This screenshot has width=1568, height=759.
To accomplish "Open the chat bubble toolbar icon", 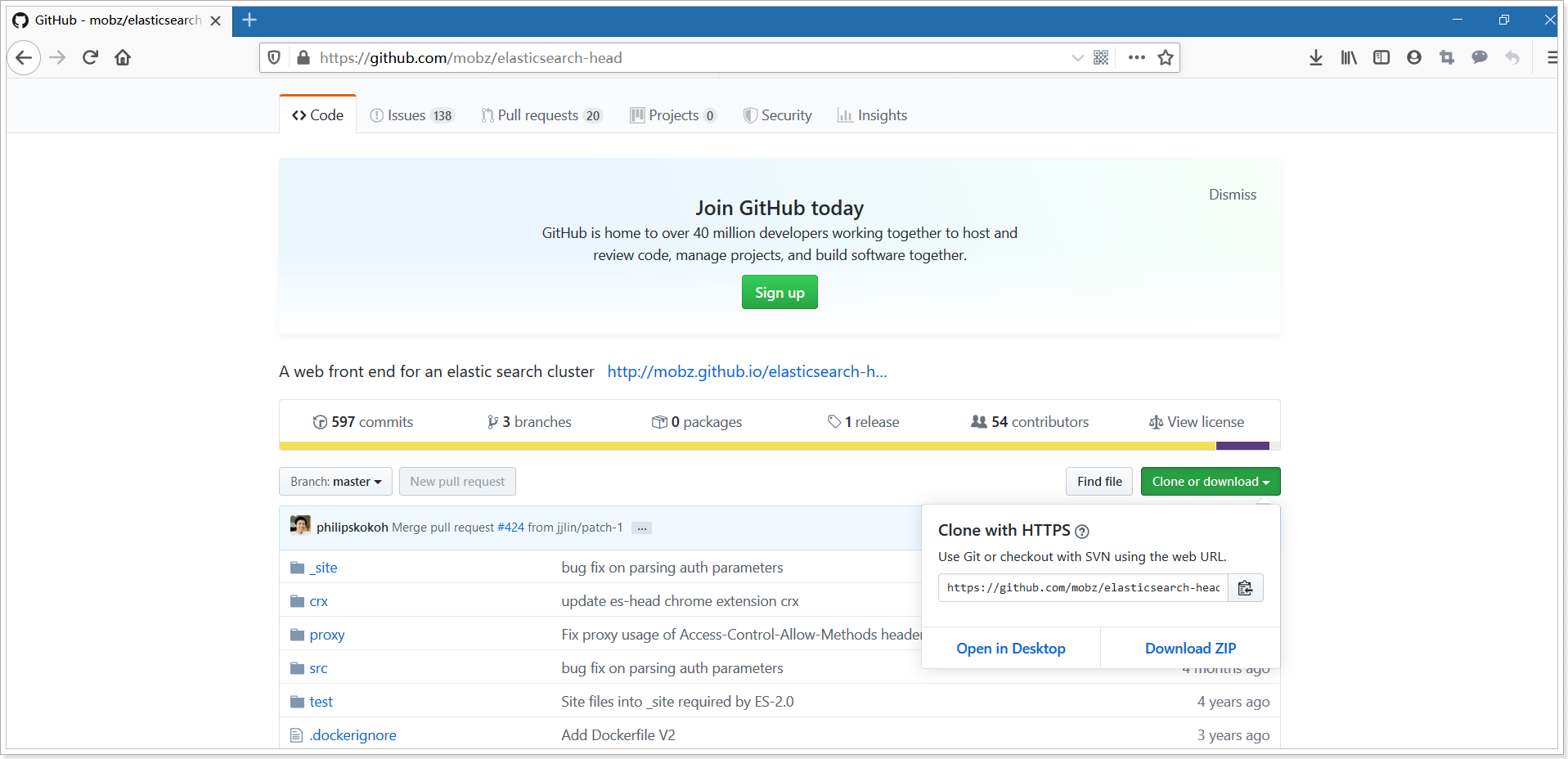I will (x=1480, y=57).
